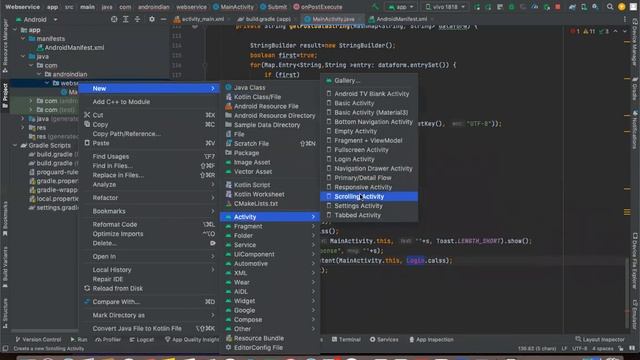
Task: Choose Navigation Drawer Activity template
Action: (x=369, y=169)
